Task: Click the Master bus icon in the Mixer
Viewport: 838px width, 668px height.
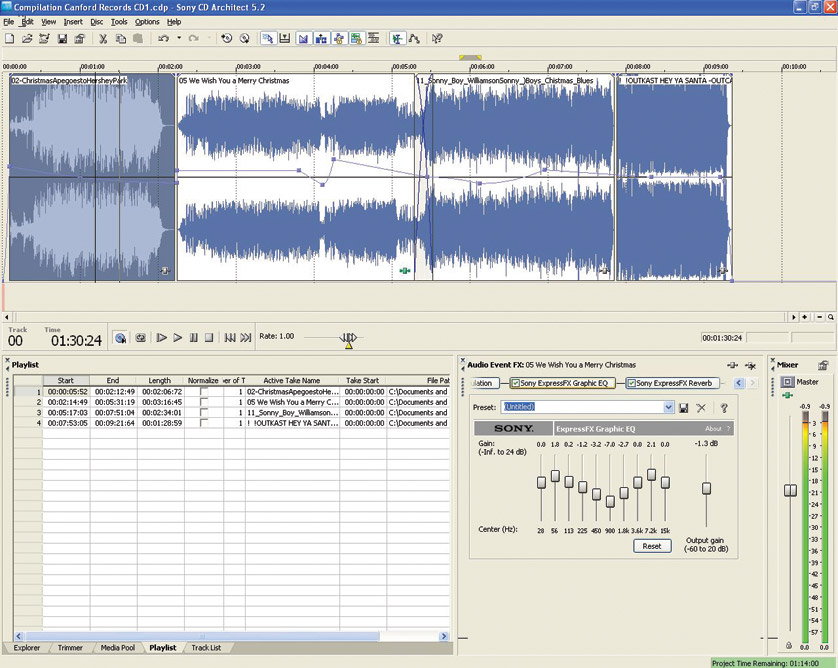Action: pyautogui.click(x=788, y=382)
